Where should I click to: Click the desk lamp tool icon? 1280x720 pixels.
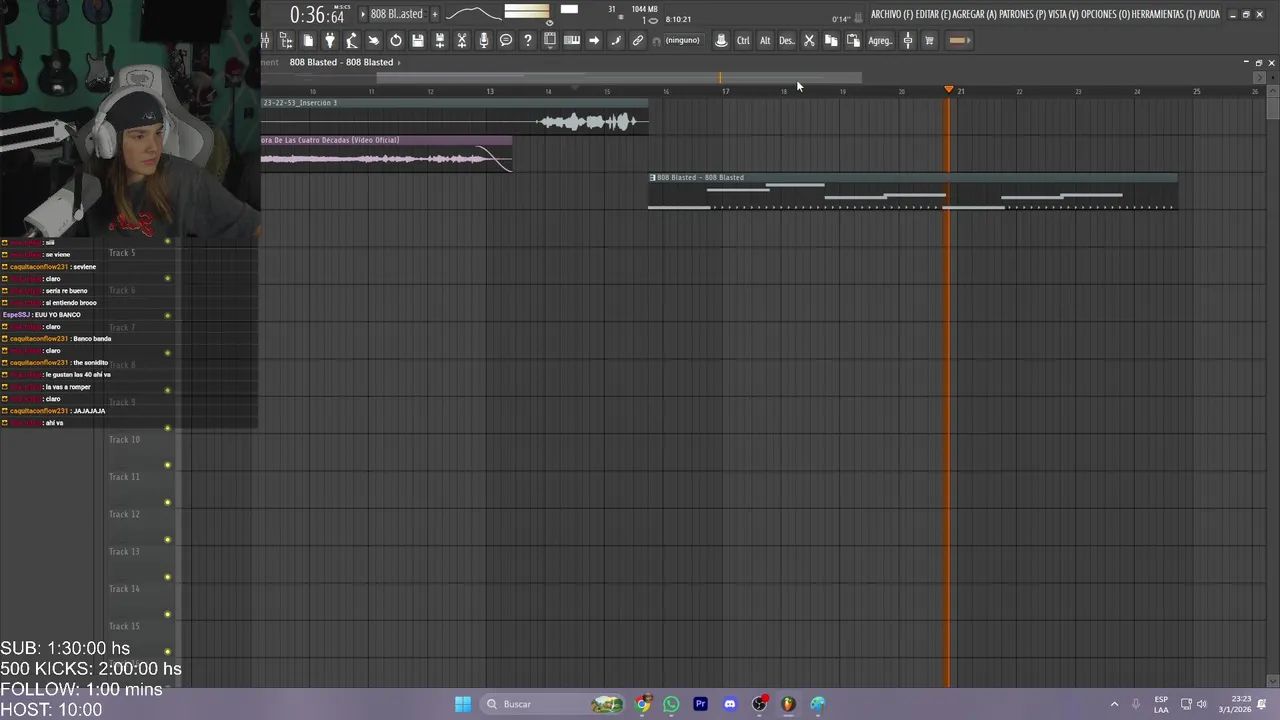pyautogui.click(x=352, y=40)
